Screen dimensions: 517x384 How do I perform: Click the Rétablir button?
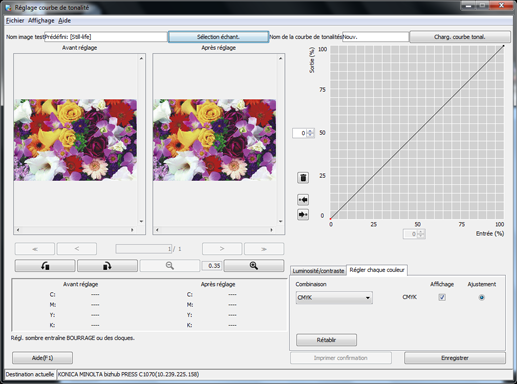point(326,340)
